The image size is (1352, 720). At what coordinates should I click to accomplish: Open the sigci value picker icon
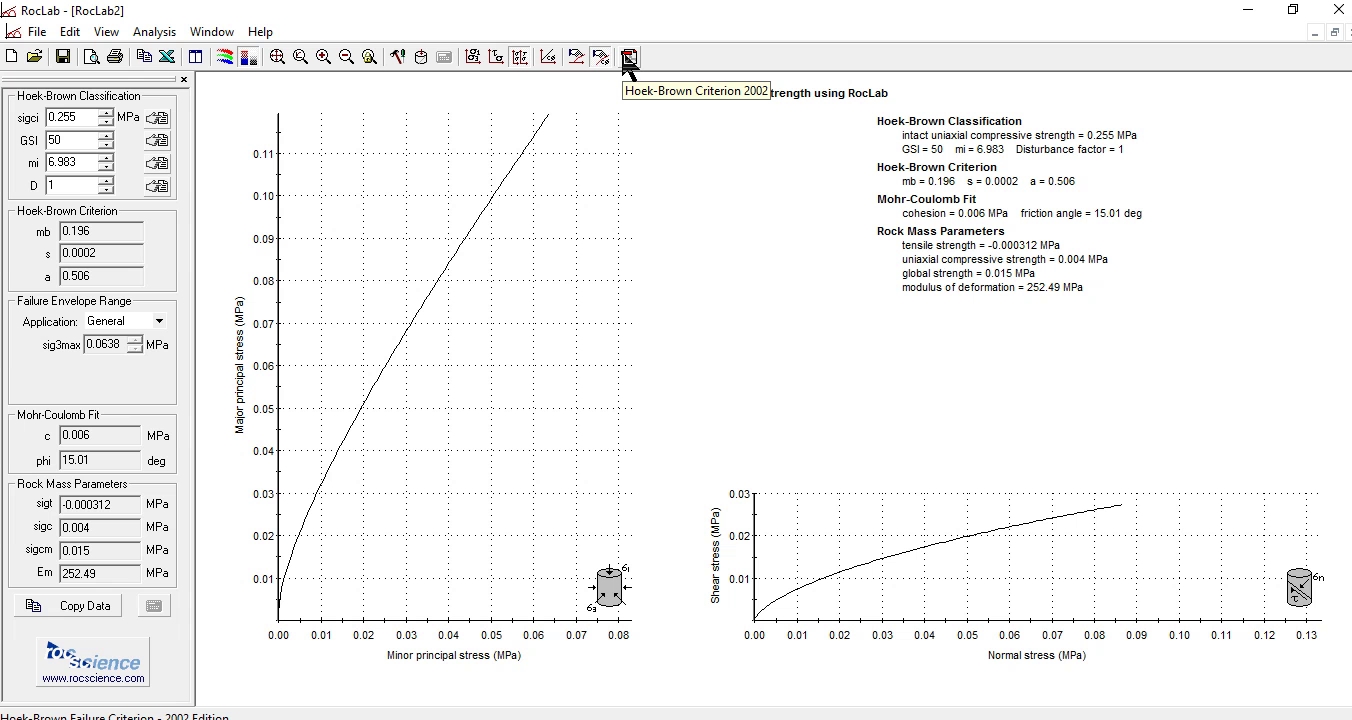(x=157, y=118)
